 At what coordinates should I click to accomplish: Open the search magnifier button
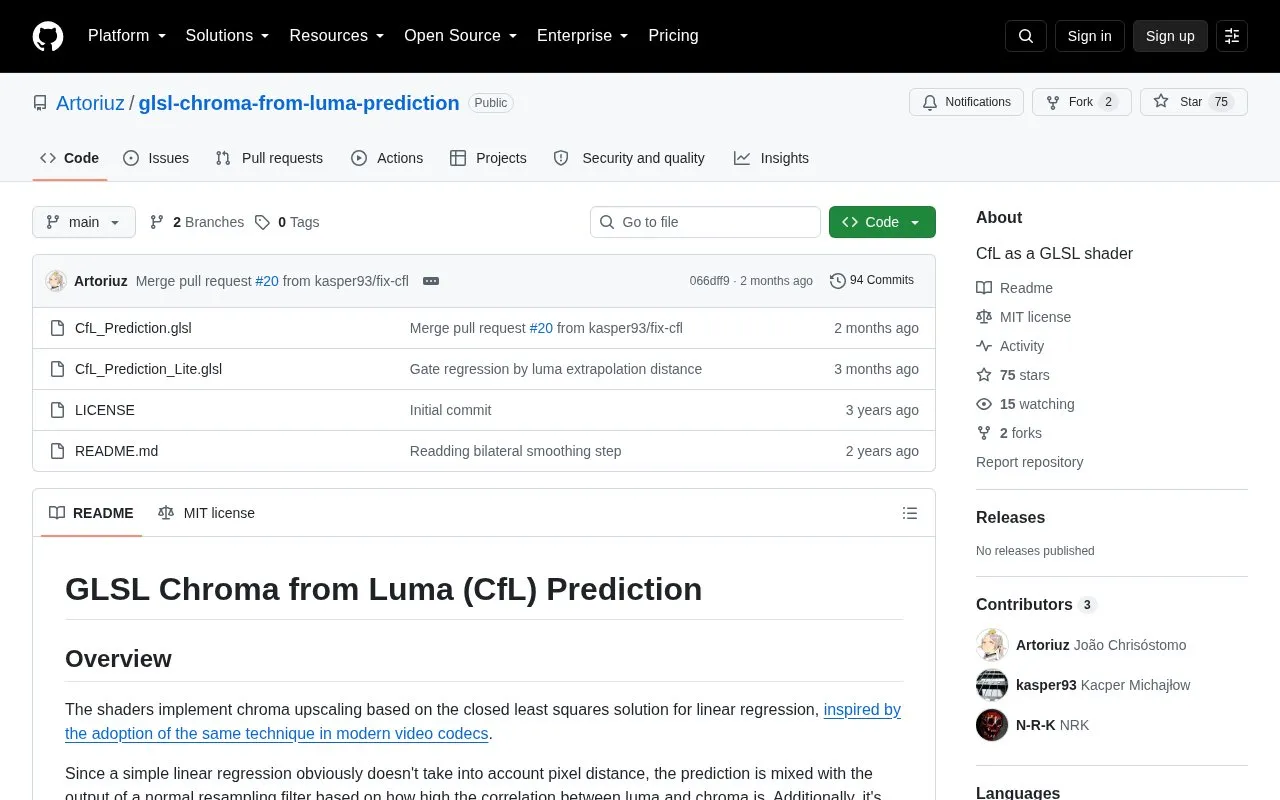coord(1026,36)
